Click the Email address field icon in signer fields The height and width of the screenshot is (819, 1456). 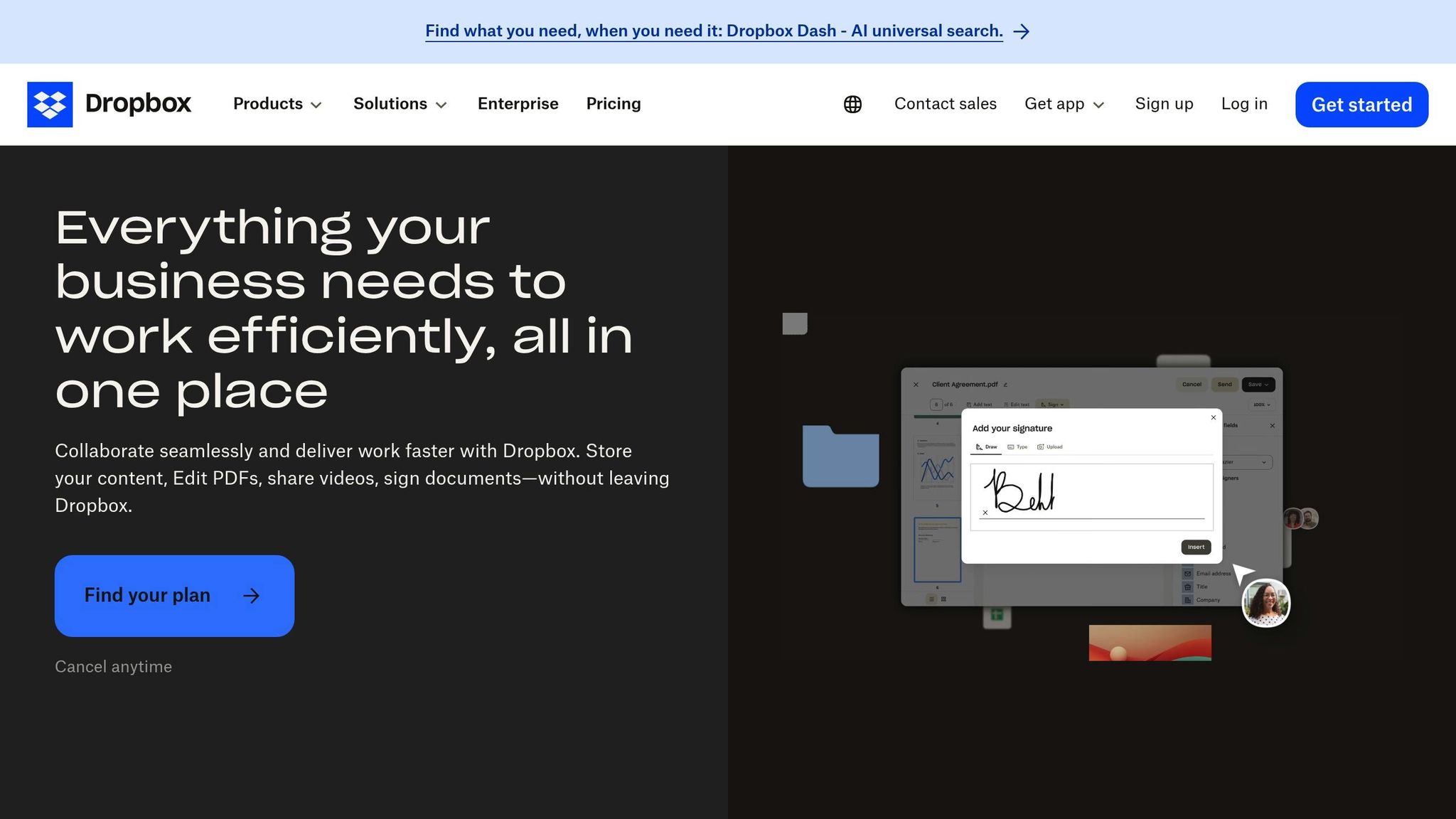click(x=1187, y=574)
